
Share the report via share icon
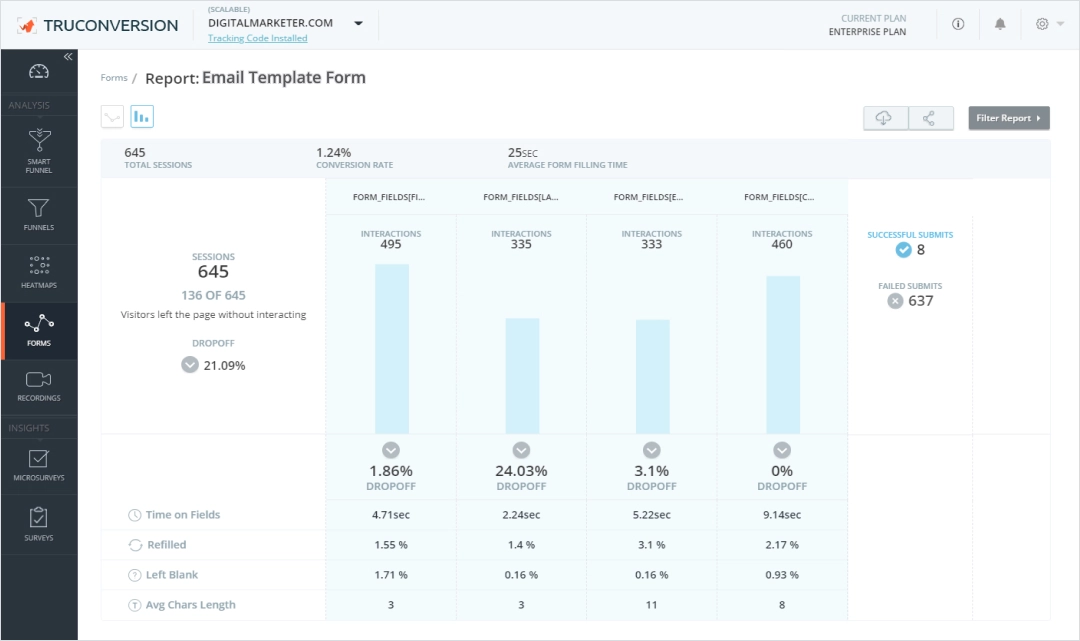(x=930, y=118)
